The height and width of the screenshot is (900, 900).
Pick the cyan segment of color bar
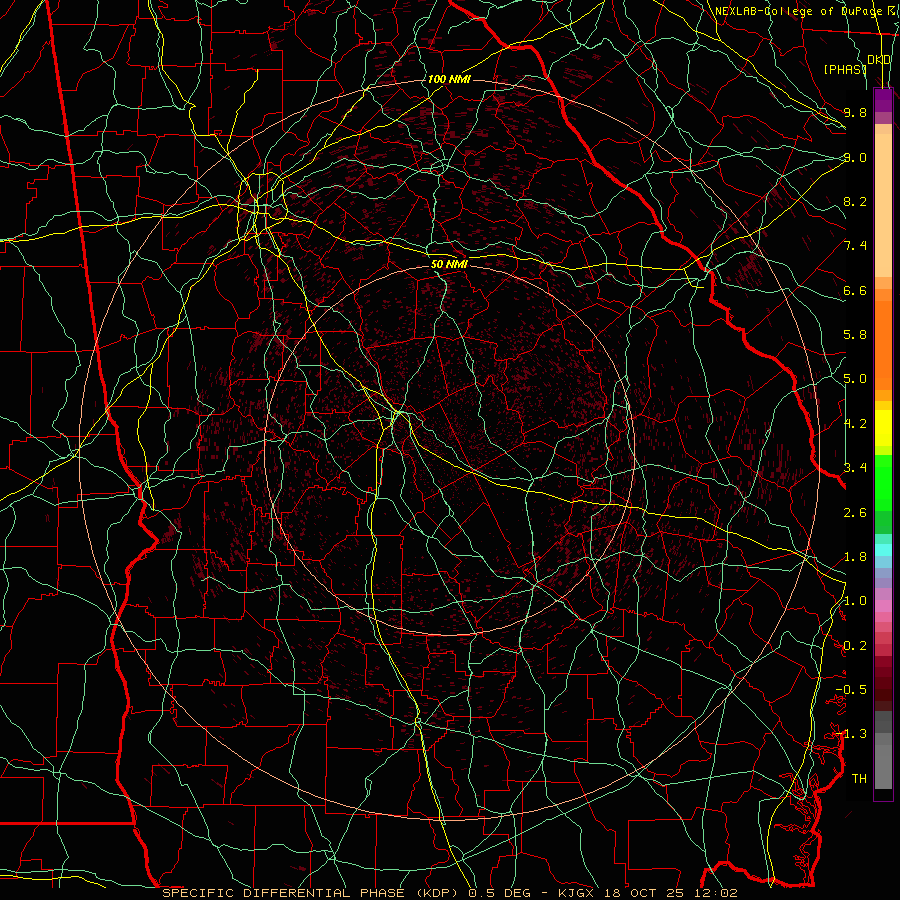883,550
